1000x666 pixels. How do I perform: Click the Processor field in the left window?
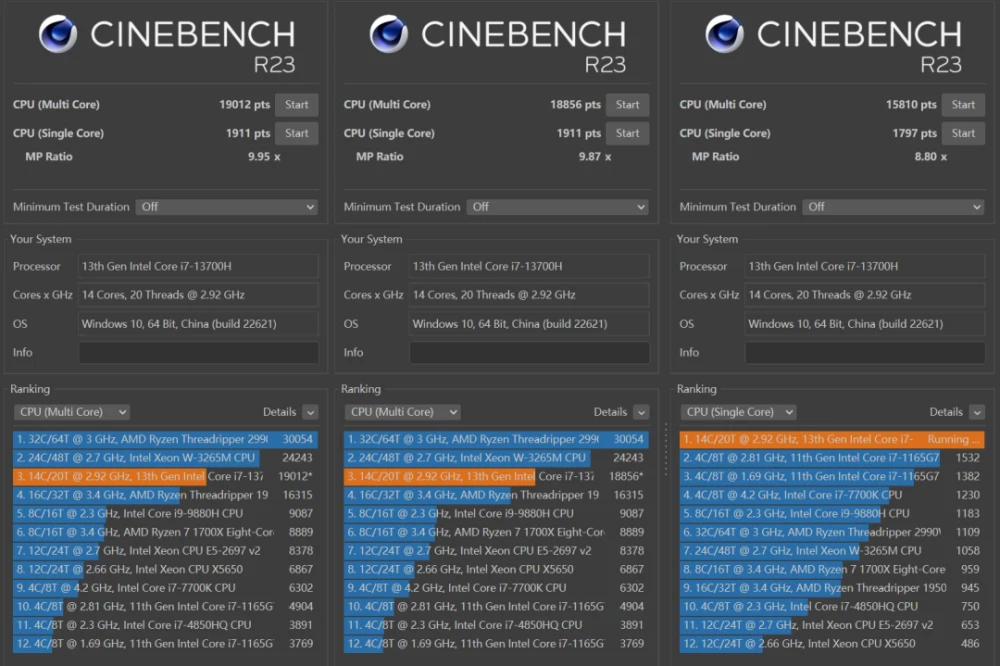(x=198, y=267)
